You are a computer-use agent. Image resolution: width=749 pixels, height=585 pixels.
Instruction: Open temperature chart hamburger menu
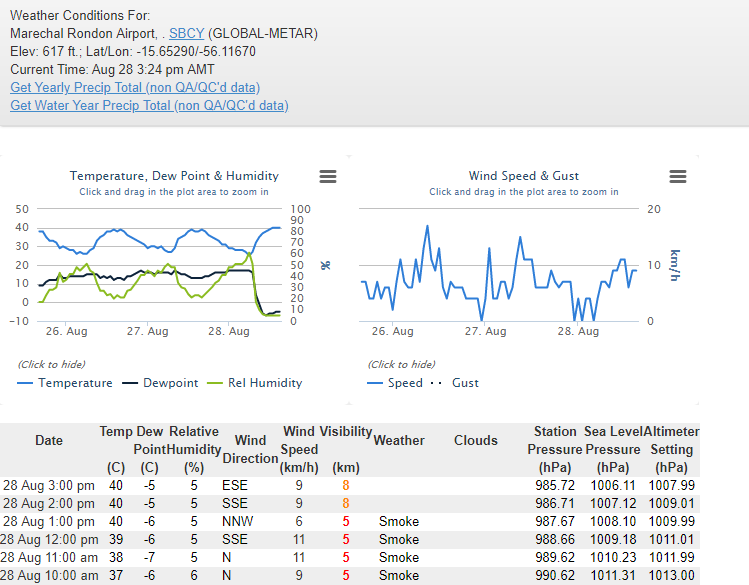click(327, 177)
